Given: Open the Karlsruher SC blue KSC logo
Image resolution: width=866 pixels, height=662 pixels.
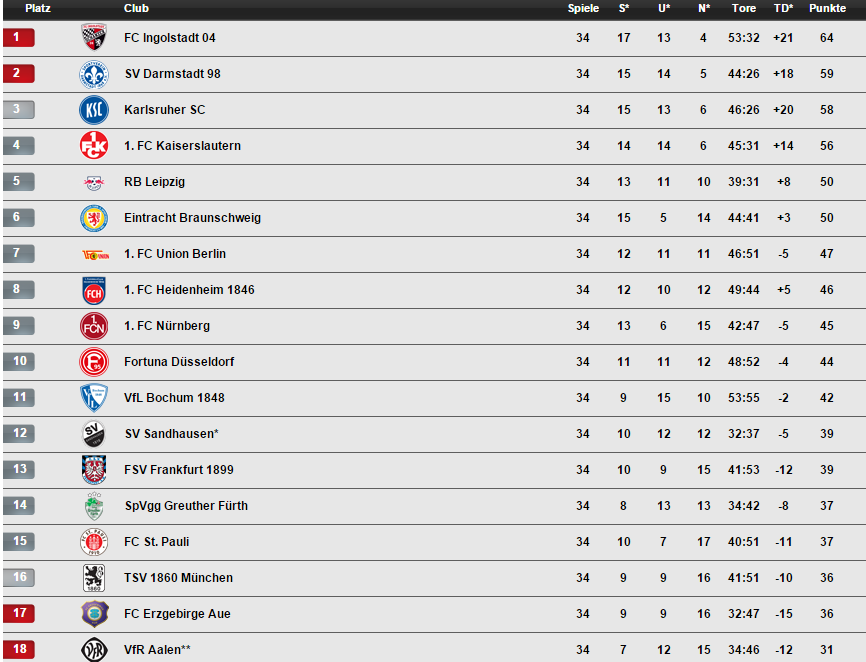Looking at the screenshot, I should pyautogui.click(x=94, y=110).
